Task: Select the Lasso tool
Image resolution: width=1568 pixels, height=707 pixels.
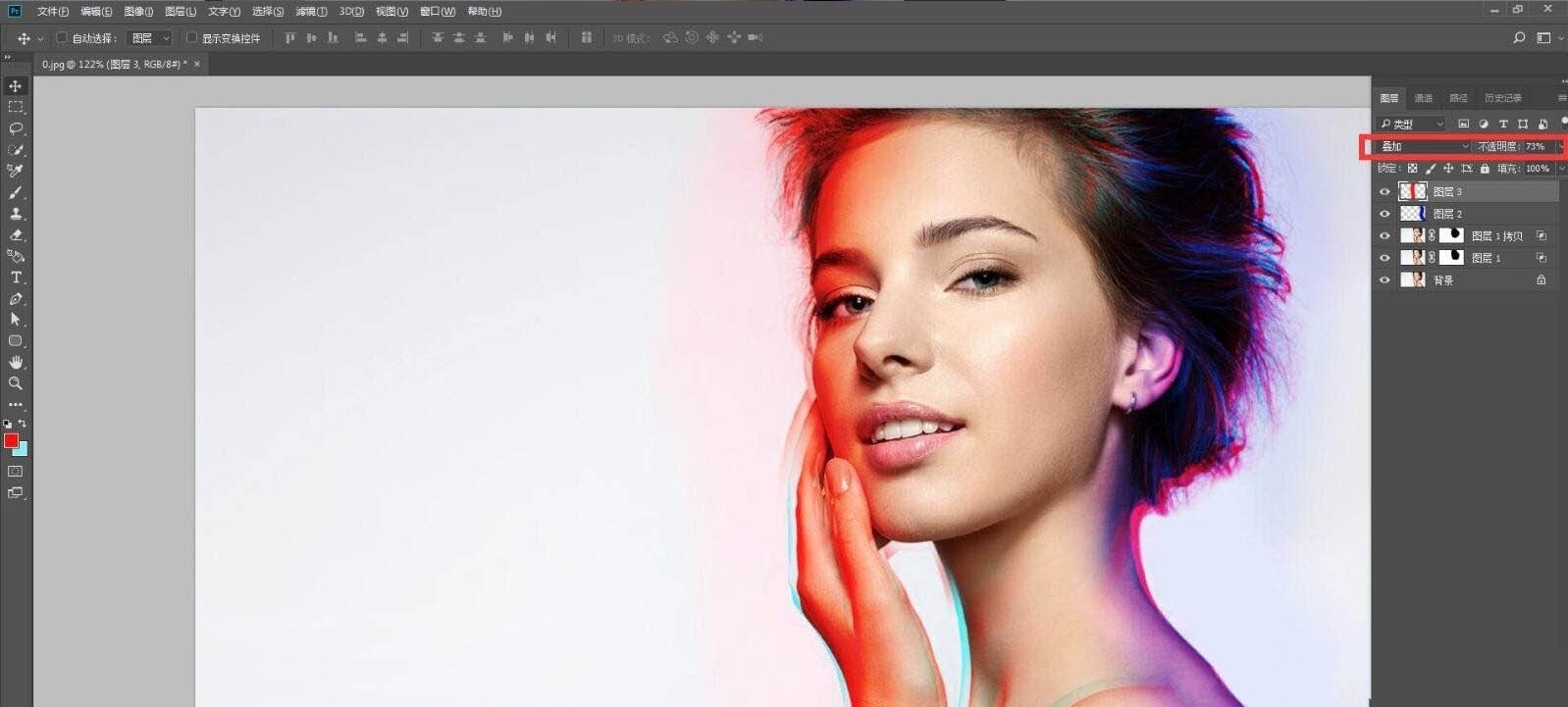Action: (x=16, y=128)
